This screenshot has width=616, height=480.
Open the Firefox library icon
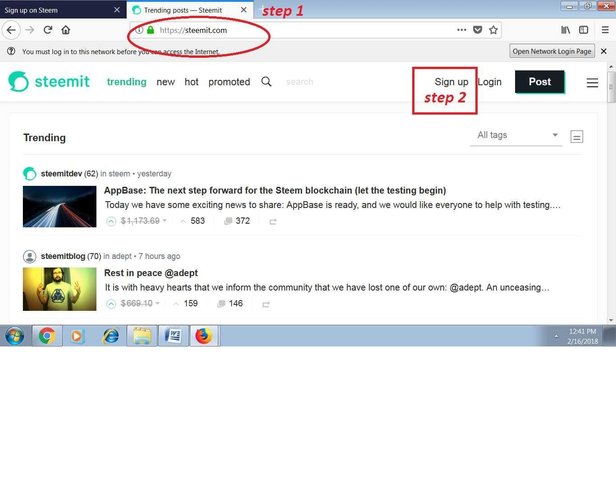coord(565,30)
